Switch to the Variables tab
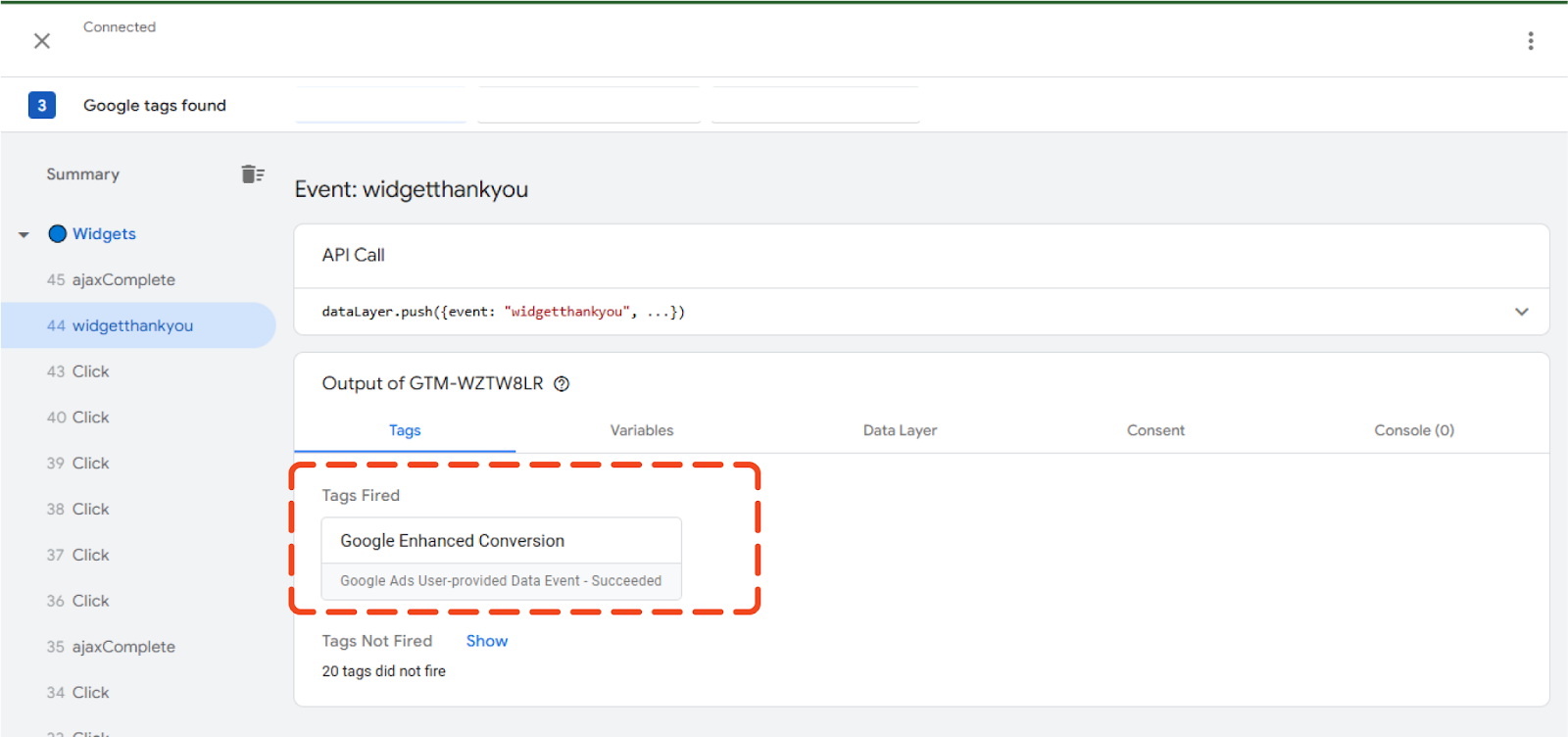The height and width of the screenshot is (737, 1568). pyautogui.click(x=641, y=430)
